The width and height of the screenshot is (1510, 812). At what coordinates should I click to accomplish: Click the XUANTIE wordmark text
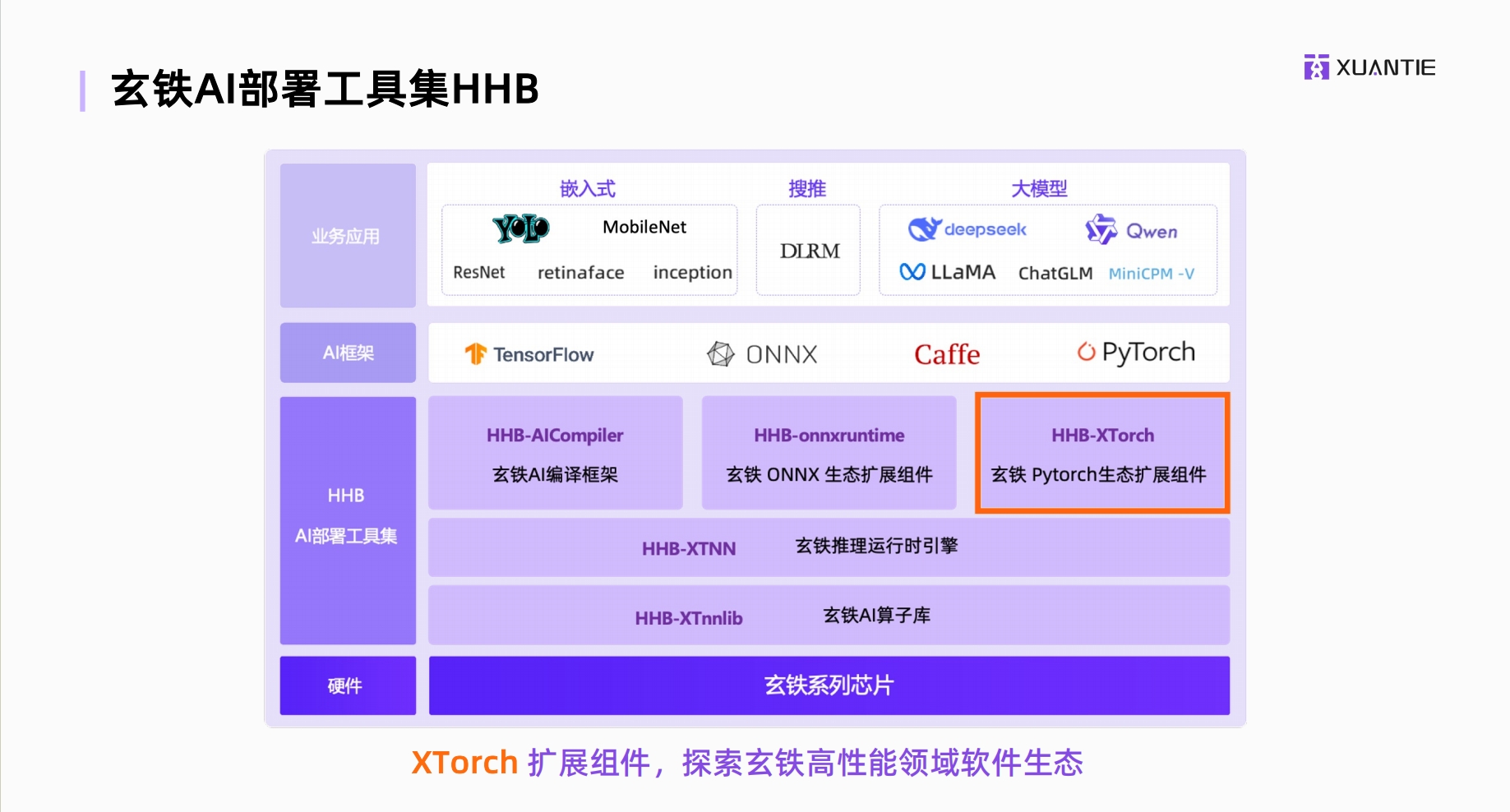coord(1386,67)
